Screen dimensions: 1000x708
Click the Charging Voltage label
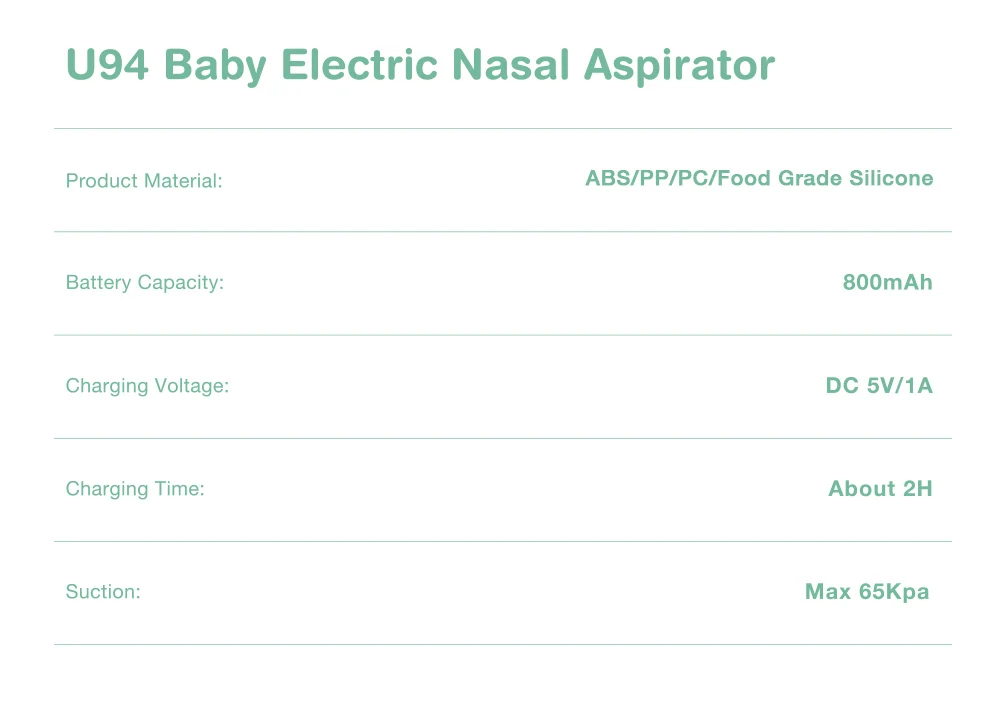tap(147, 386)
